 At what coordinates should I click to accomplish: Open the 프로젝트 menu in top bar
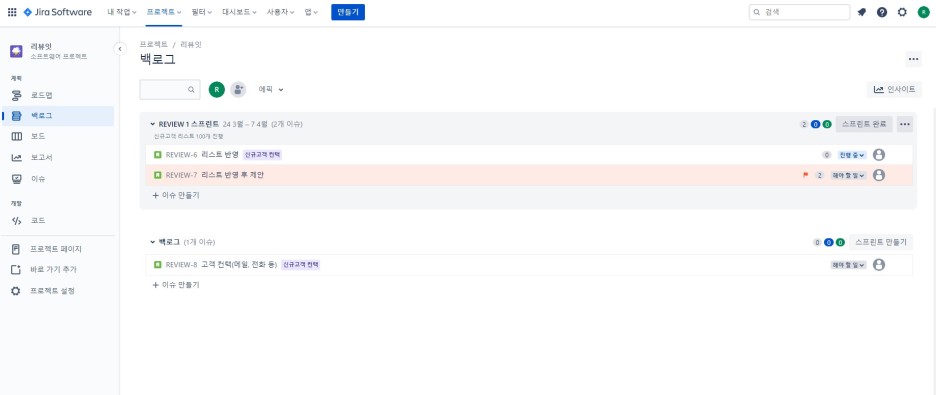click(164, 12)
